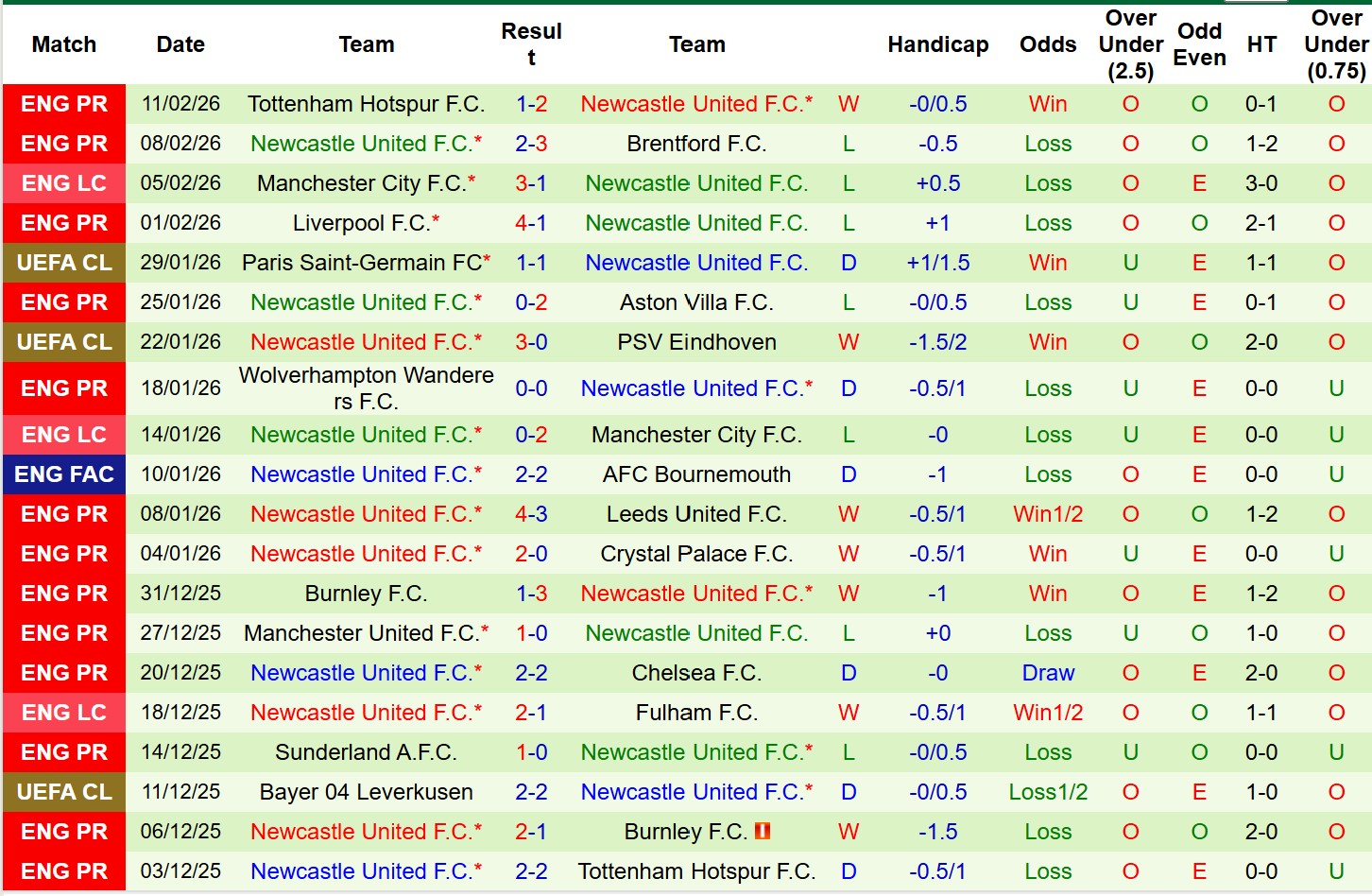Open Leeds United F.C. team page
Viewport: 1372px width, 896px height.
[x=696, y=514]
